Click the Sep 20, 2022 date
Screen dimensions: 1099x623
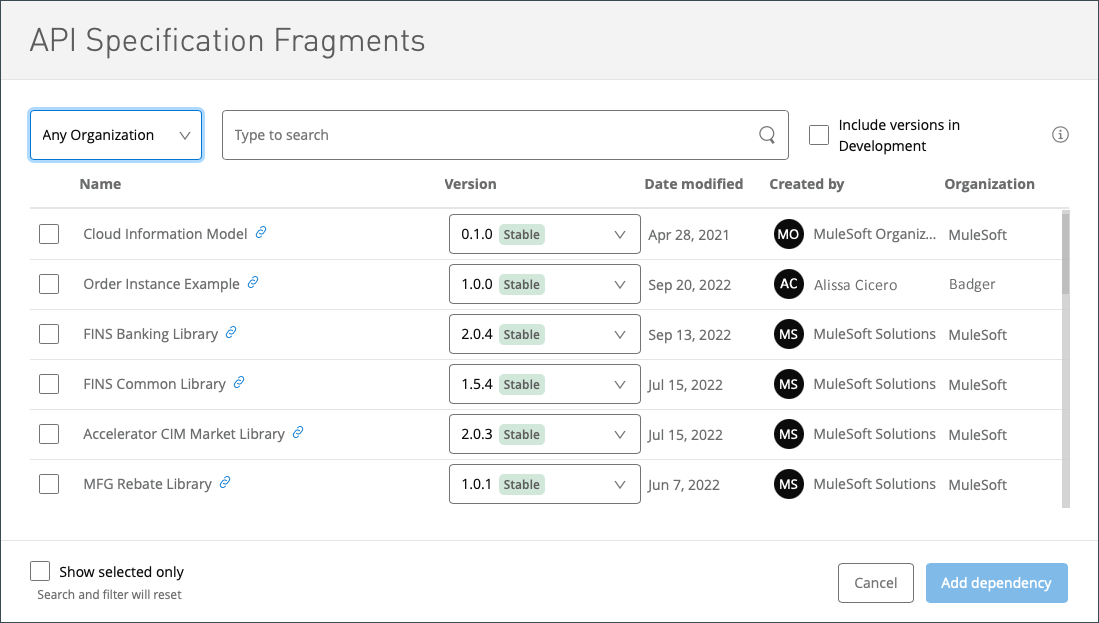[x=690, y=285]
